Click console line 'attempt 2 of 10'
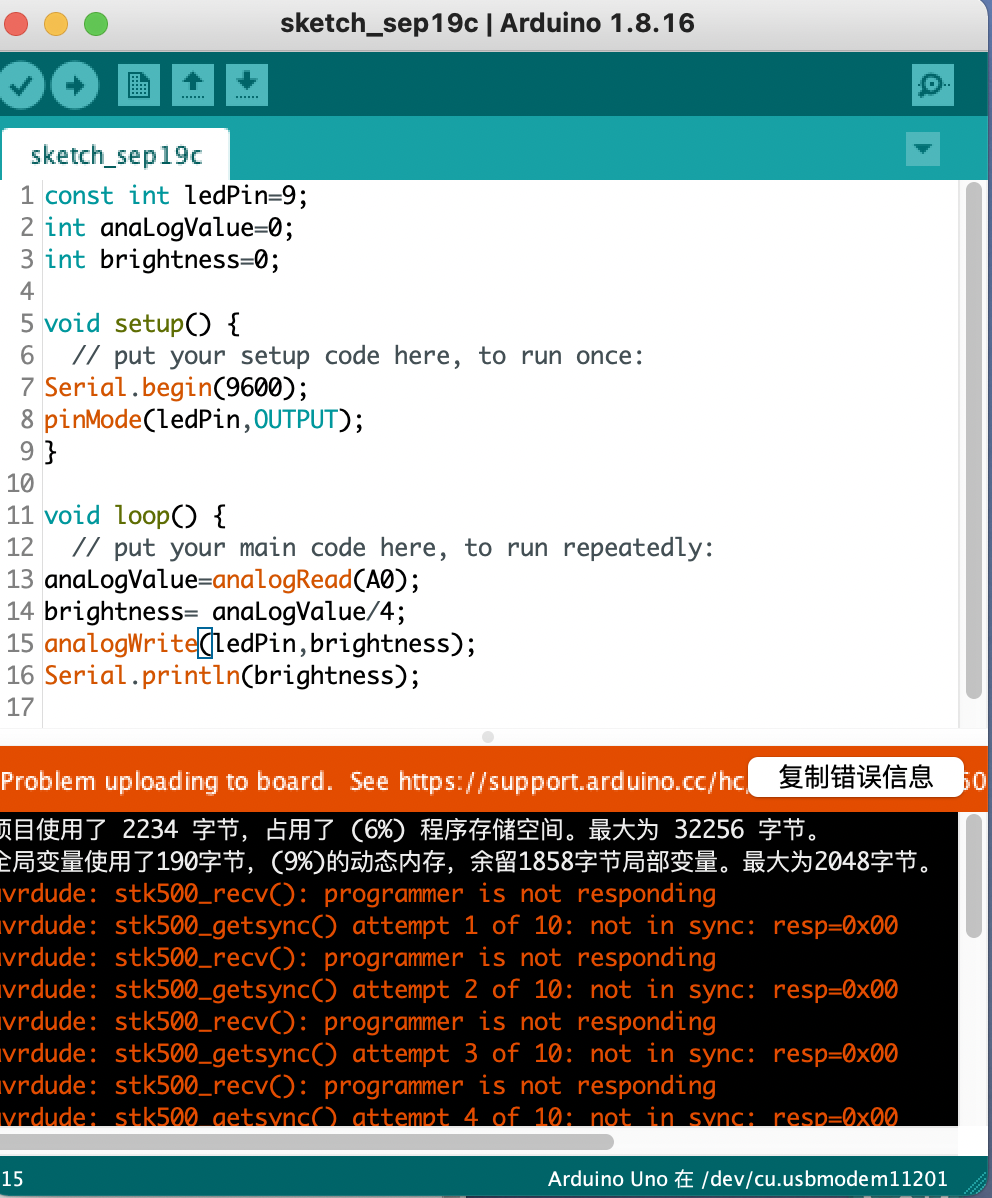The width and height of the screenshot is (992, 1198). (x=449, y=990)
